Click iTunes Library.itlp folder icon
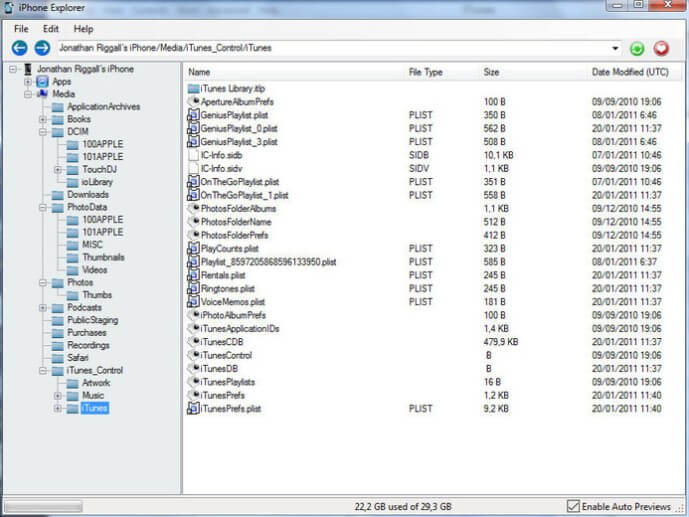 pyautogui.click(x=193, y=89)
